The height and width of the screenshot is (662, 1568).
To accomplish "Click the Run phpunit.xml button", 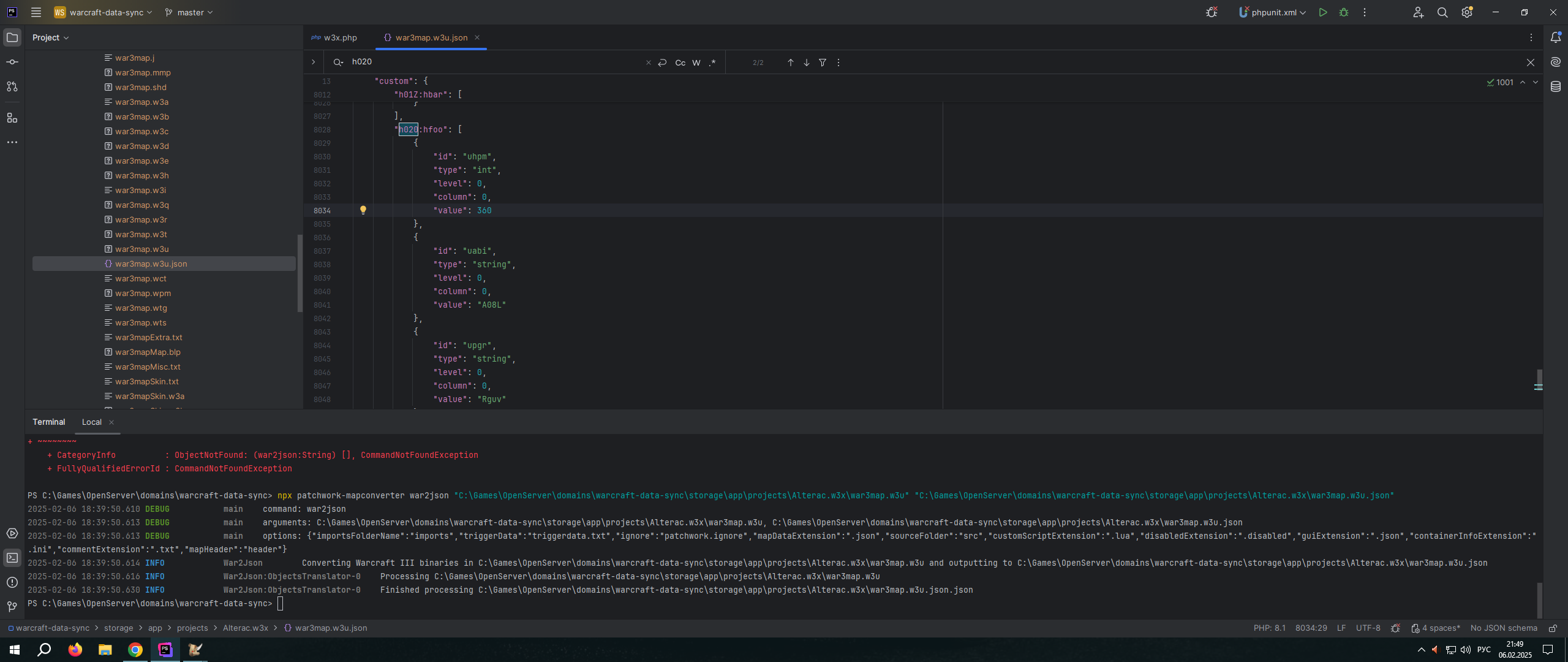I will (1323, 12).
